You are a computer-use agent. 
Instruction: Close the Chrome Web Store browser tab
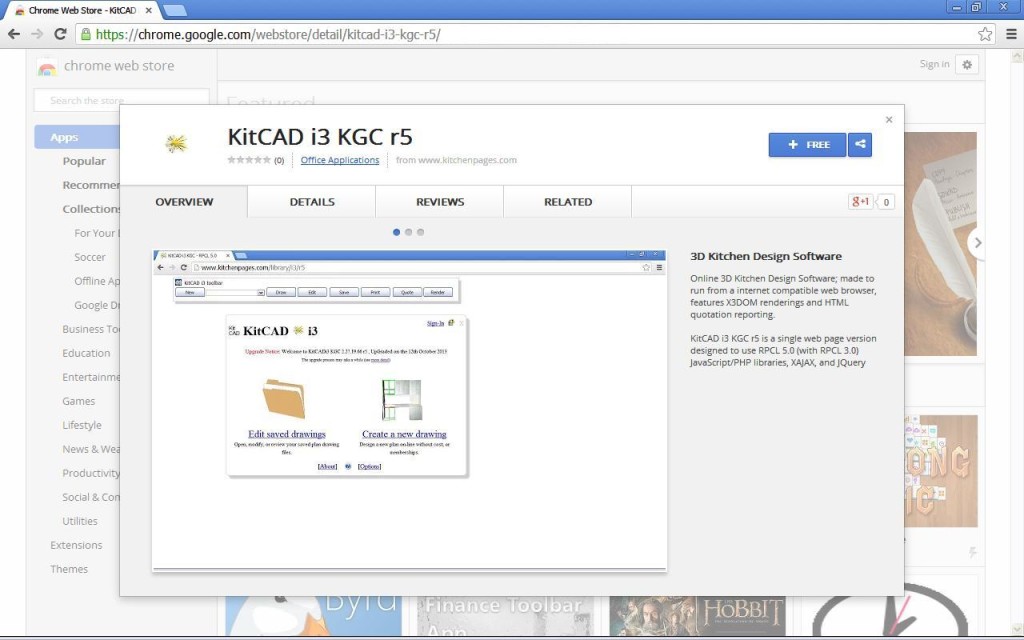149,10
